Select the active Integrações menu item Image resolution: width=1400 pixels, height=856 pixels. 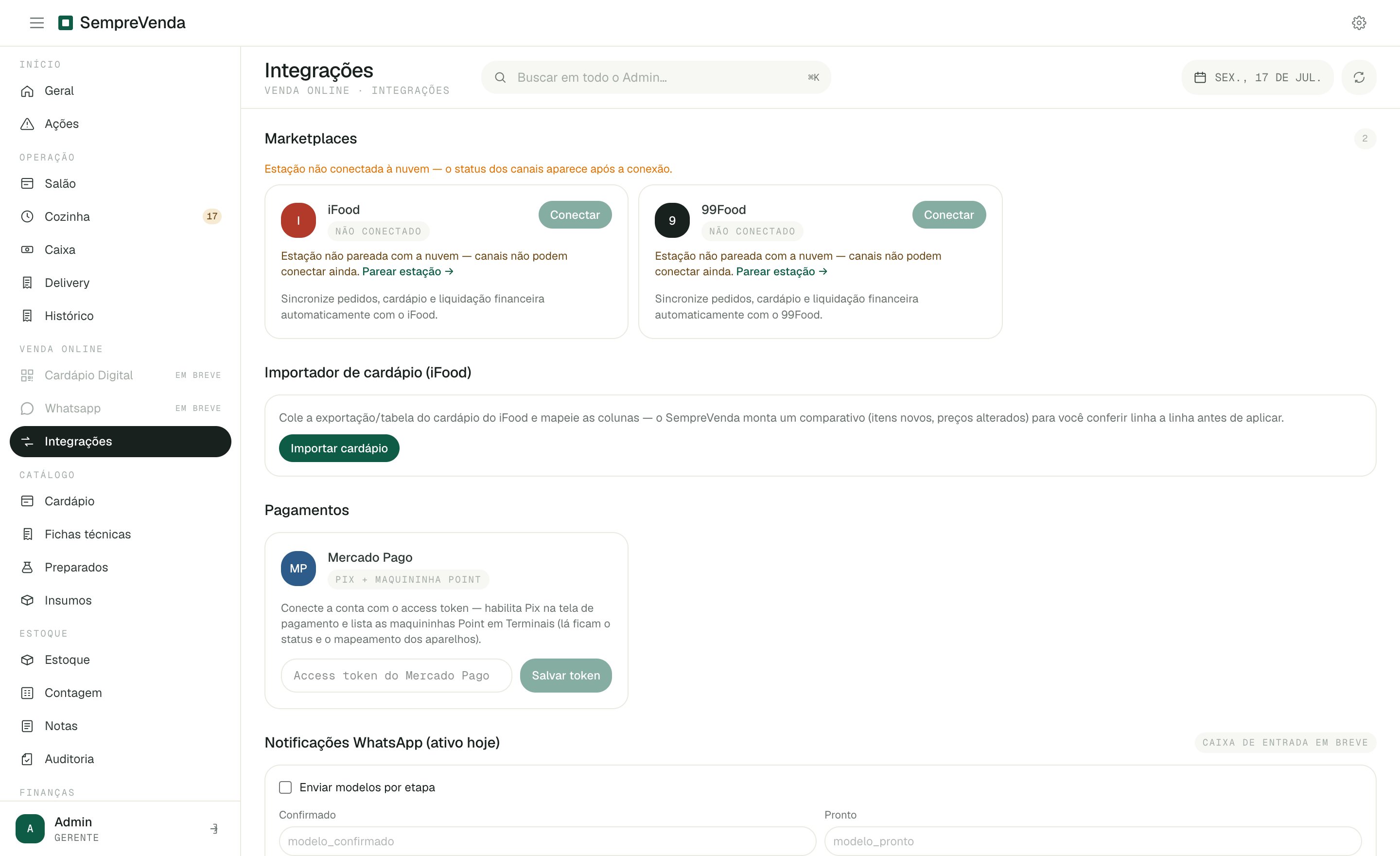[x=121, y=442]
